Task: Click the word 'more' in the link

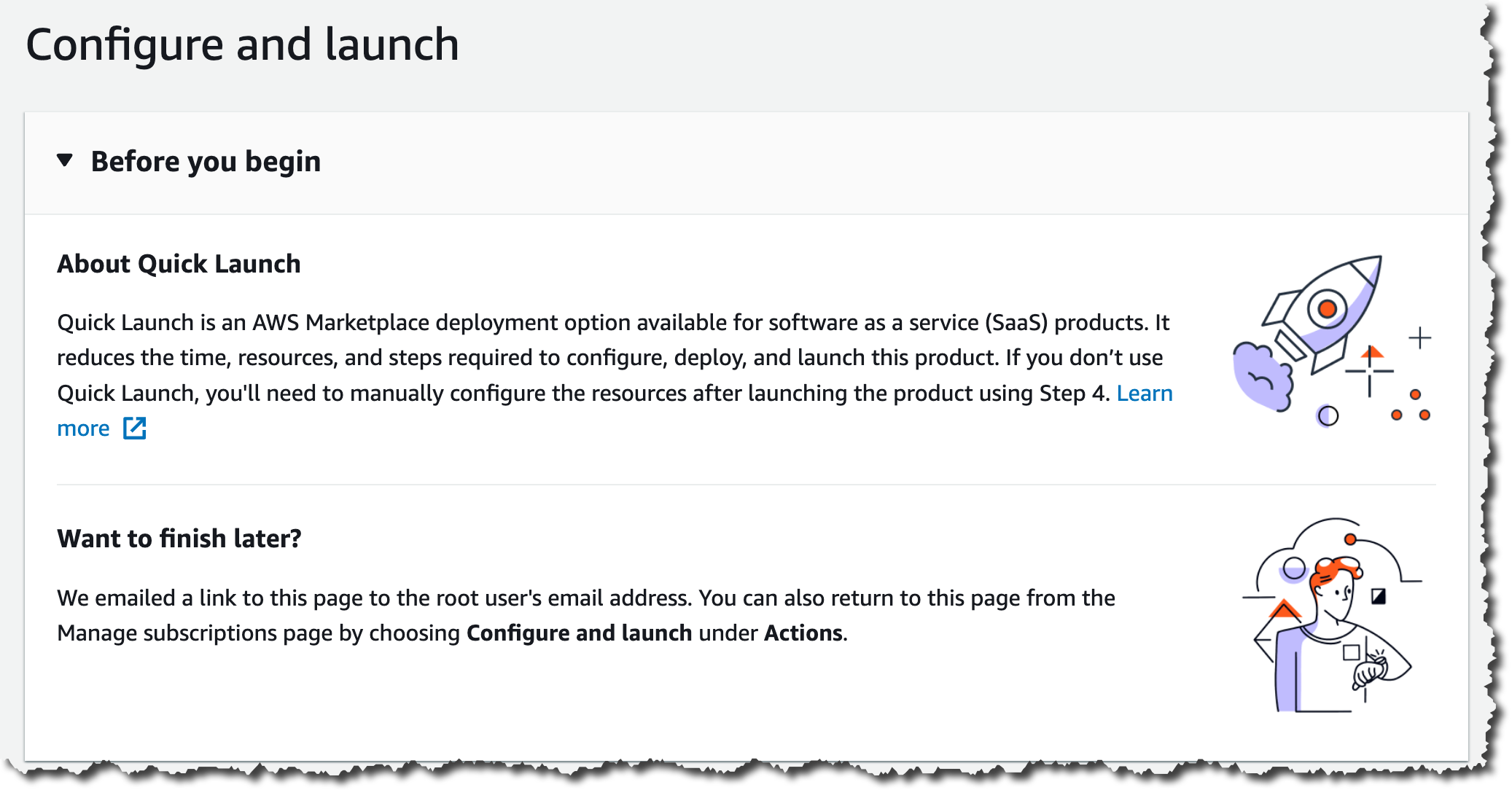Action: pyautogui.click(x=83, y=429)
